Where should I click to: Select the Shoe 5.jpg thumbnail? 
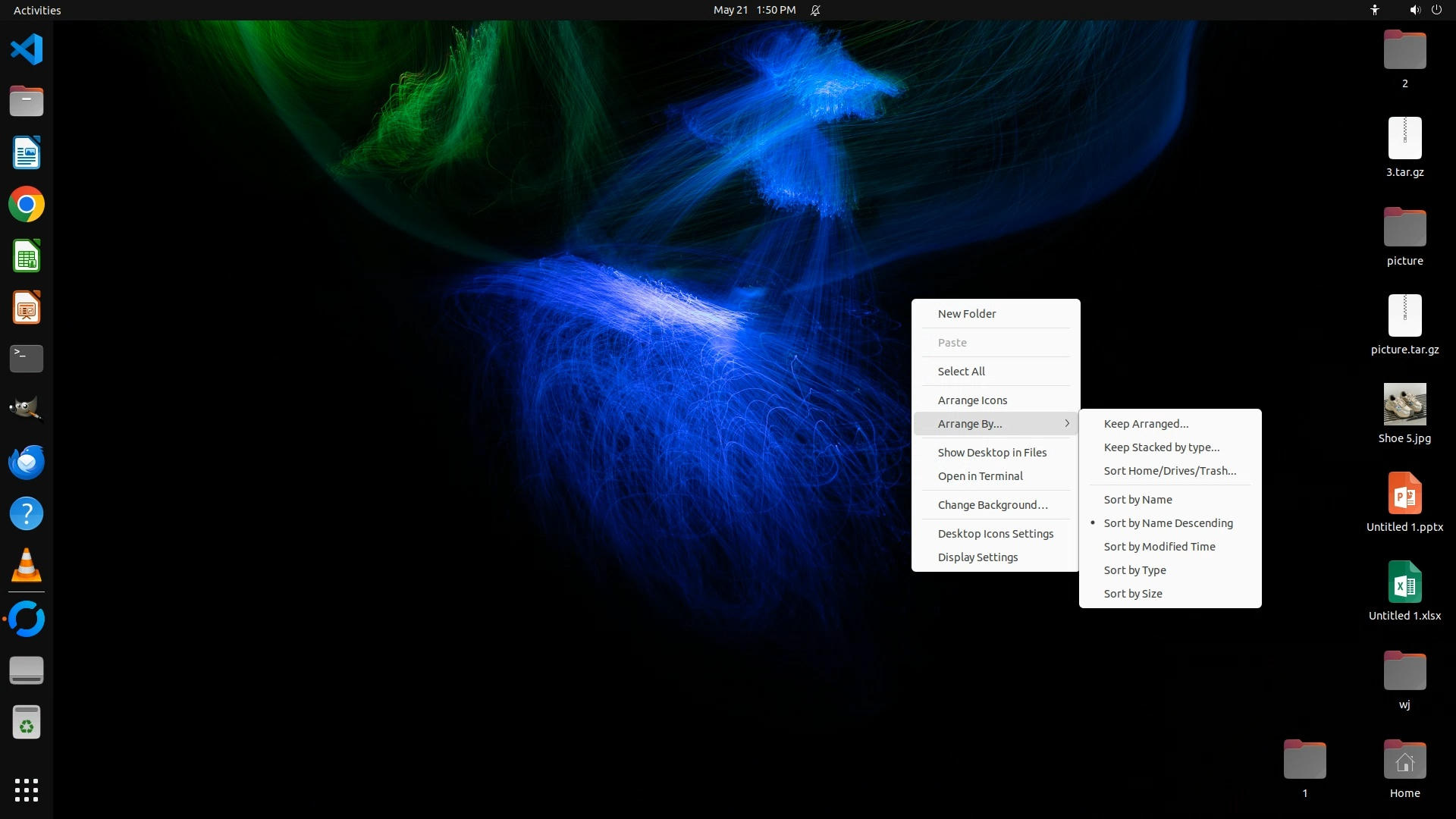tap(1404, 404)
